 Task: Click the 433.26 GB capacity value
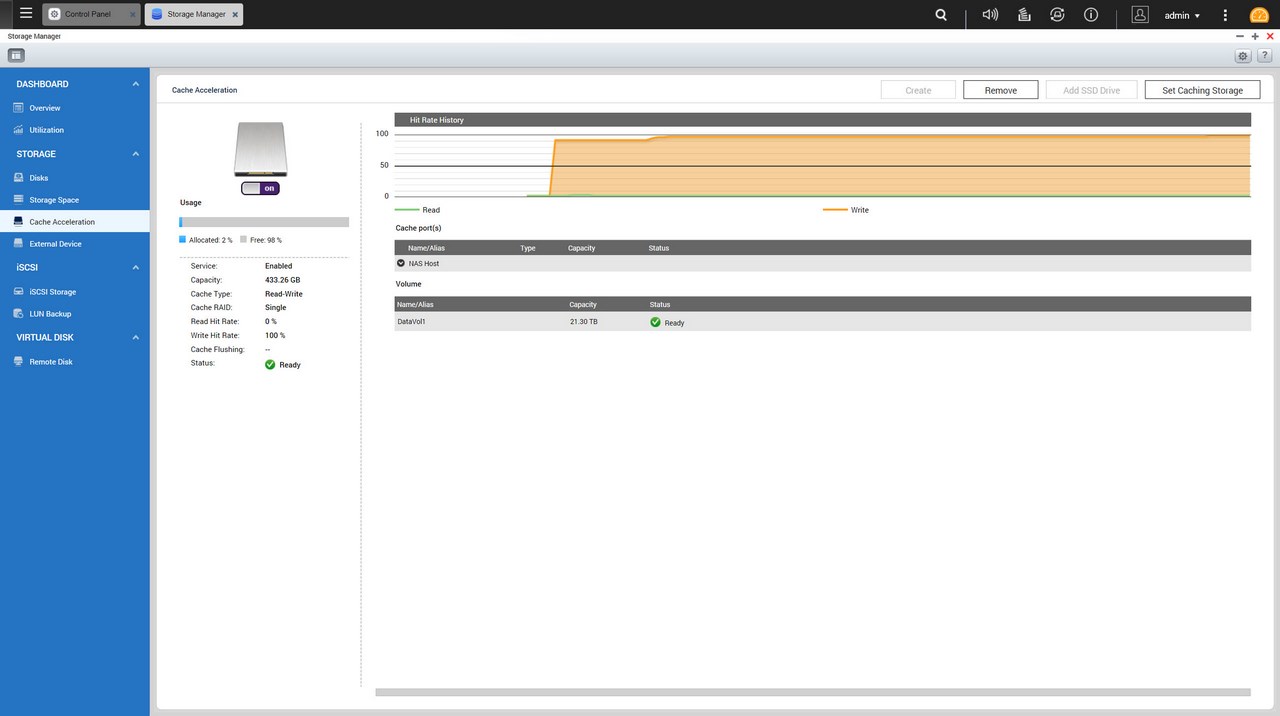[x=284, y=280]
